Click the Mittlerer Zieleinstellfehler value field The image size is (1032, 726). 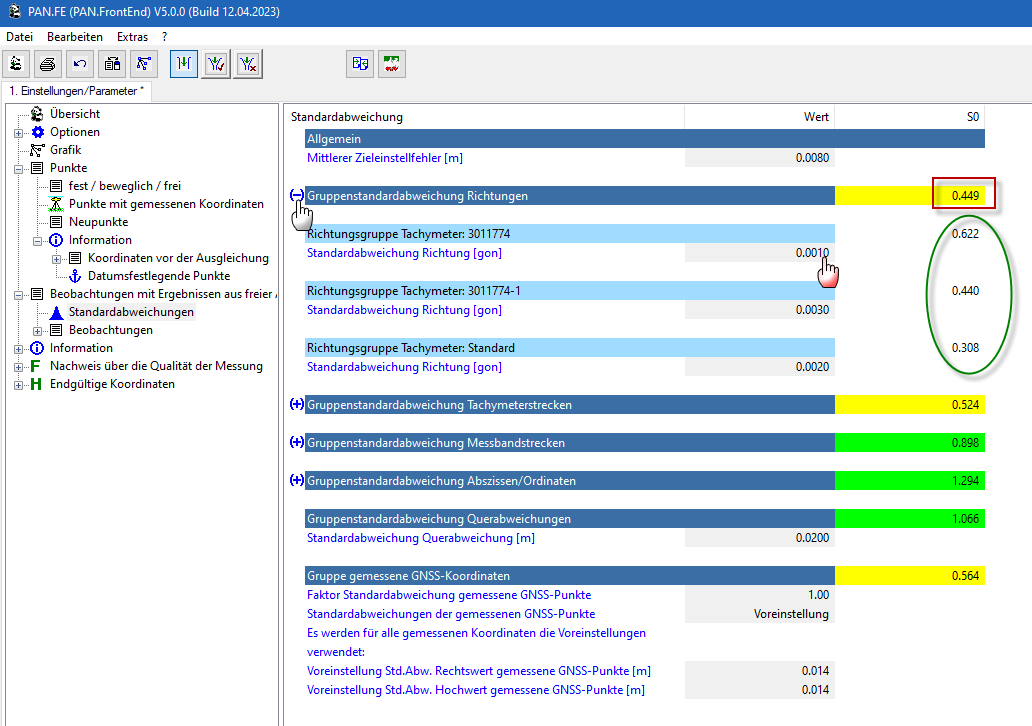tap(759, 158)
